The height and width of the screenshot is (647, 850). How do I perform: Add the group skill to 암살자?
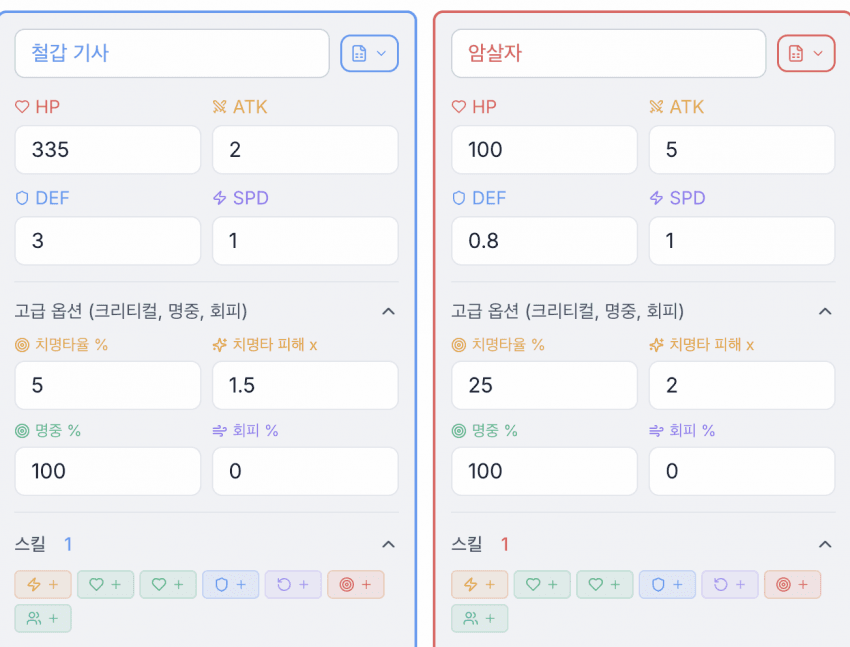point(480,619)
